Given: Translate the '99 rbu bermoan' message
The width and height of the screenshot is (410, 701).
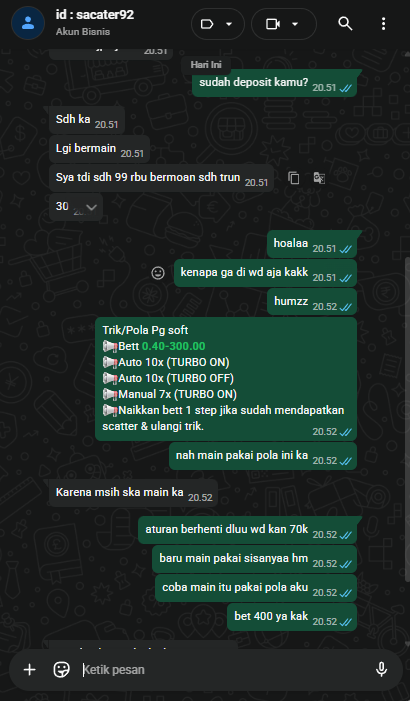Looking at the screenshot, I should pyautogui.click(x=319, y=178).
